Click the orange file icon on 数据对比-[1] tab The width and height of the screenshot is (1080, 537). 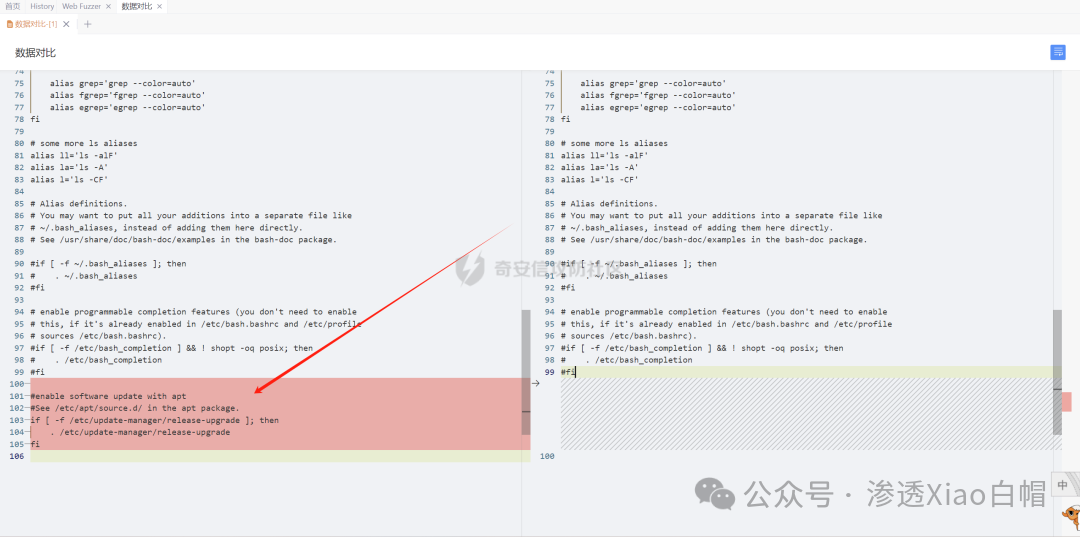pyautogui.click(x=10, y=24)
